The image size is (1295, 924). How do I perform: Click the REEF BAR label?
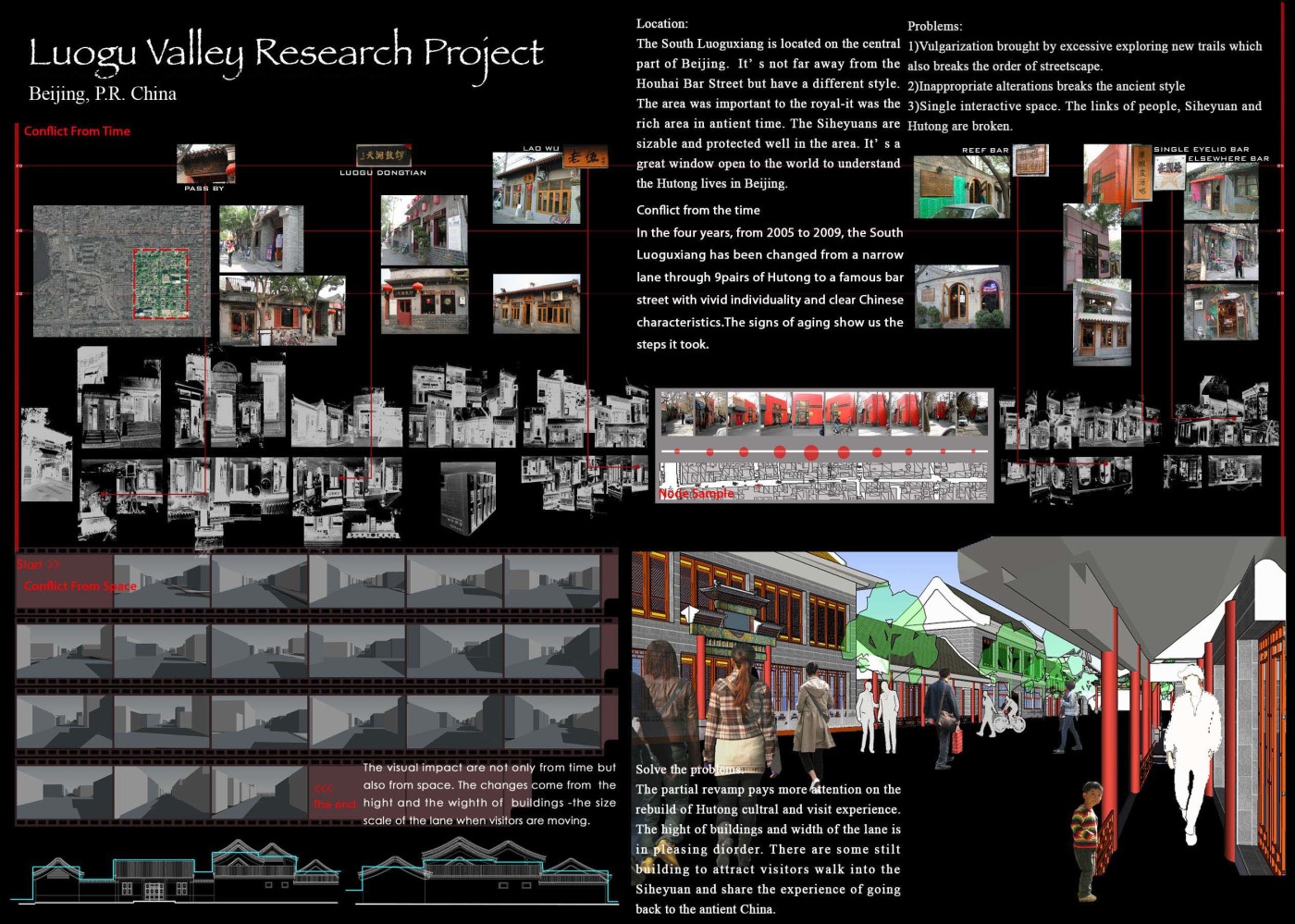[x=984, y=150]
